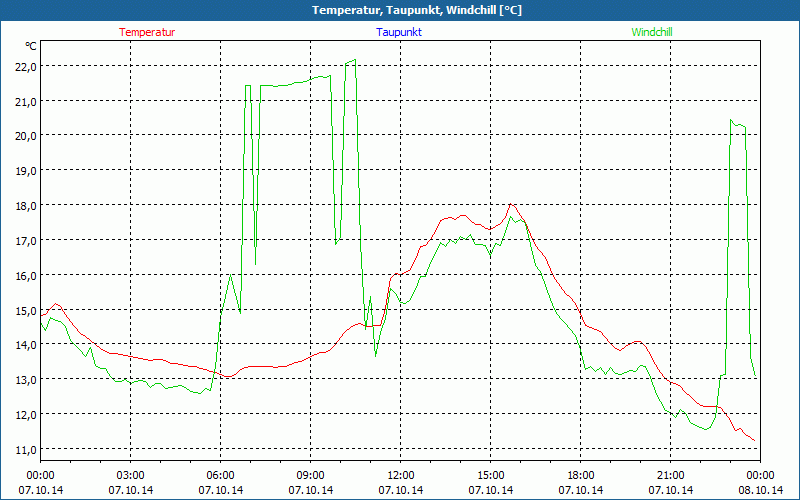The height and width of the screenshot is (500, 800).
Task: Click the 11,0 y-axis value
Action: pyautogui.click(x=26, y=449)
